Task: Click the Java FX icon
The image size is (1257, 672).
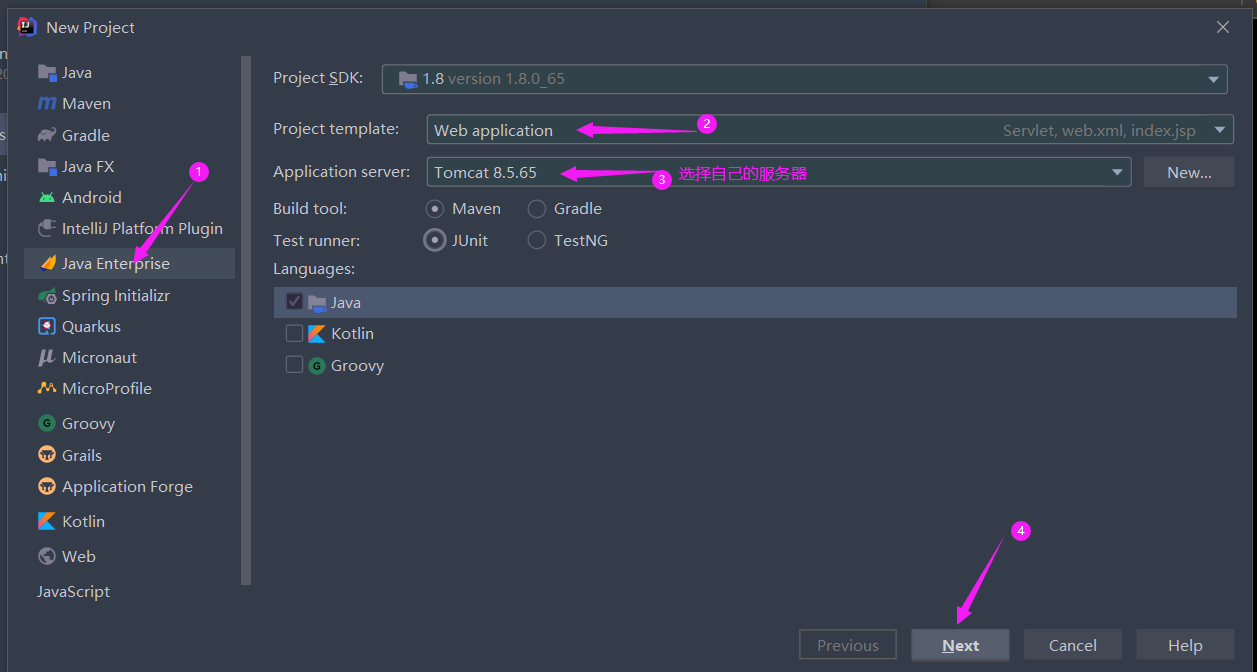Action: (x=47, y=166)
